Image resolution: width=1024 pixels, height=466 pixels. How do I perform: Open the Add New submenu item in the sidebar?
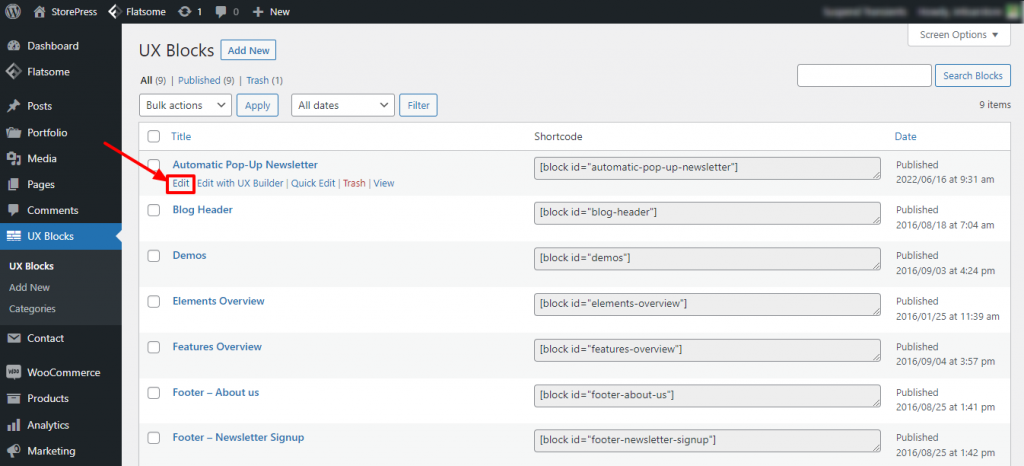[x=29, y=287]
